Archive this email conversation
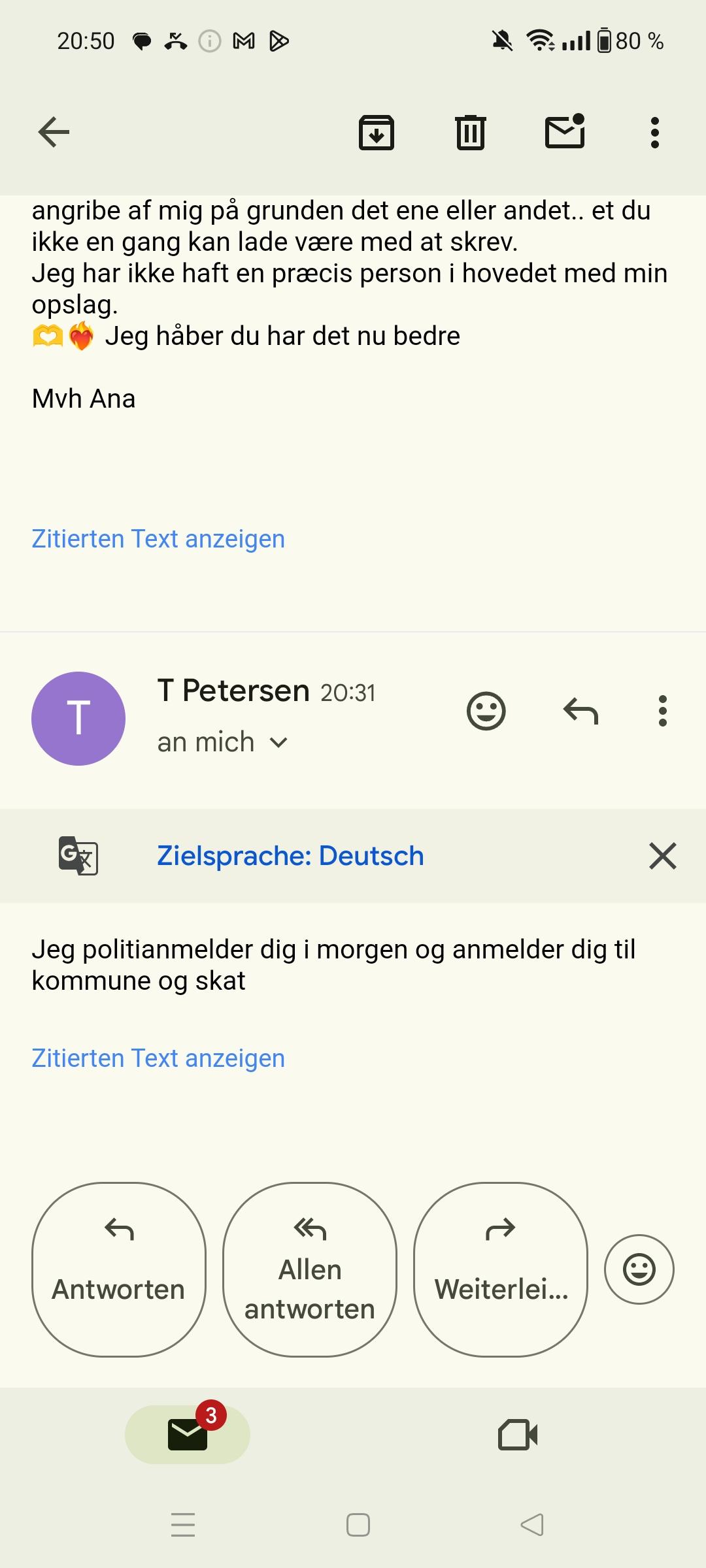Image resolution: width=706 pixels, height=1568 pixels. (x=377, y=133)
